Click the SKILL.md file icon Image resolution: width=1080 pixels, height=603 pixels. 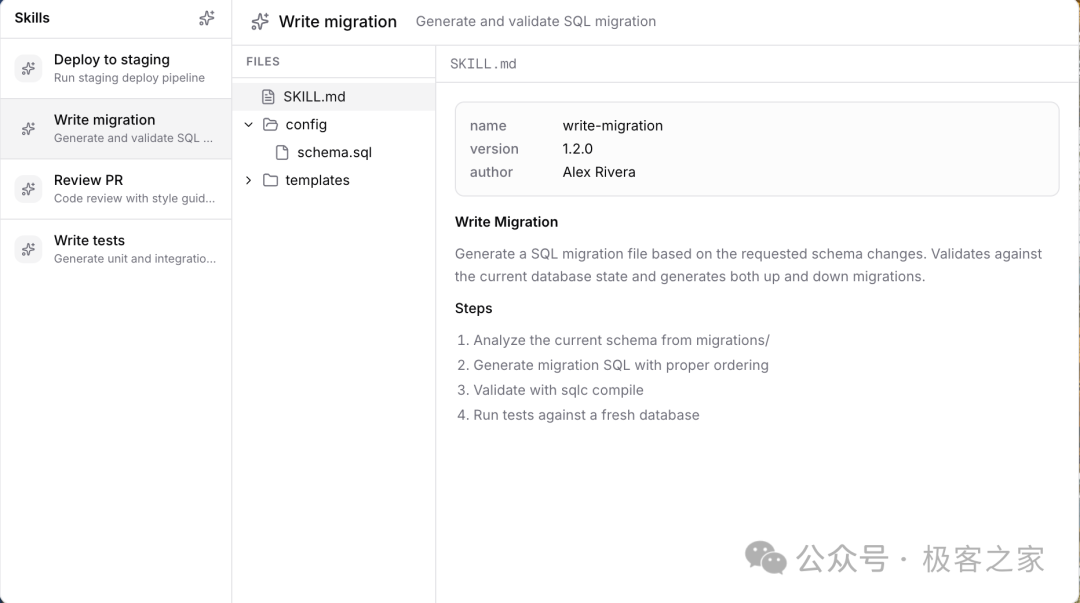(x=268, y=97)
